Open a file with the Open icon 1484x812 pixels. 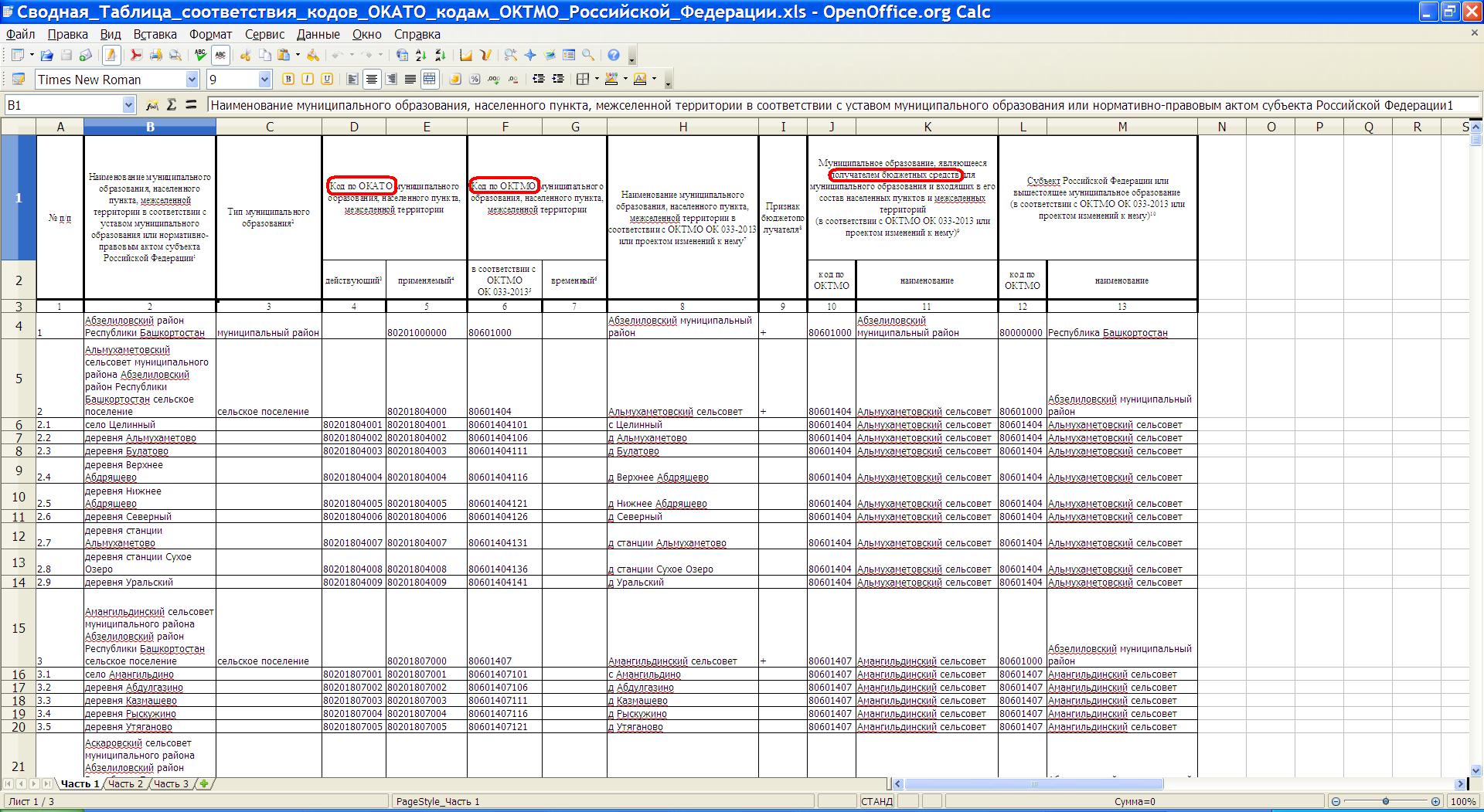pyautogui.click(x=46, y=55)
